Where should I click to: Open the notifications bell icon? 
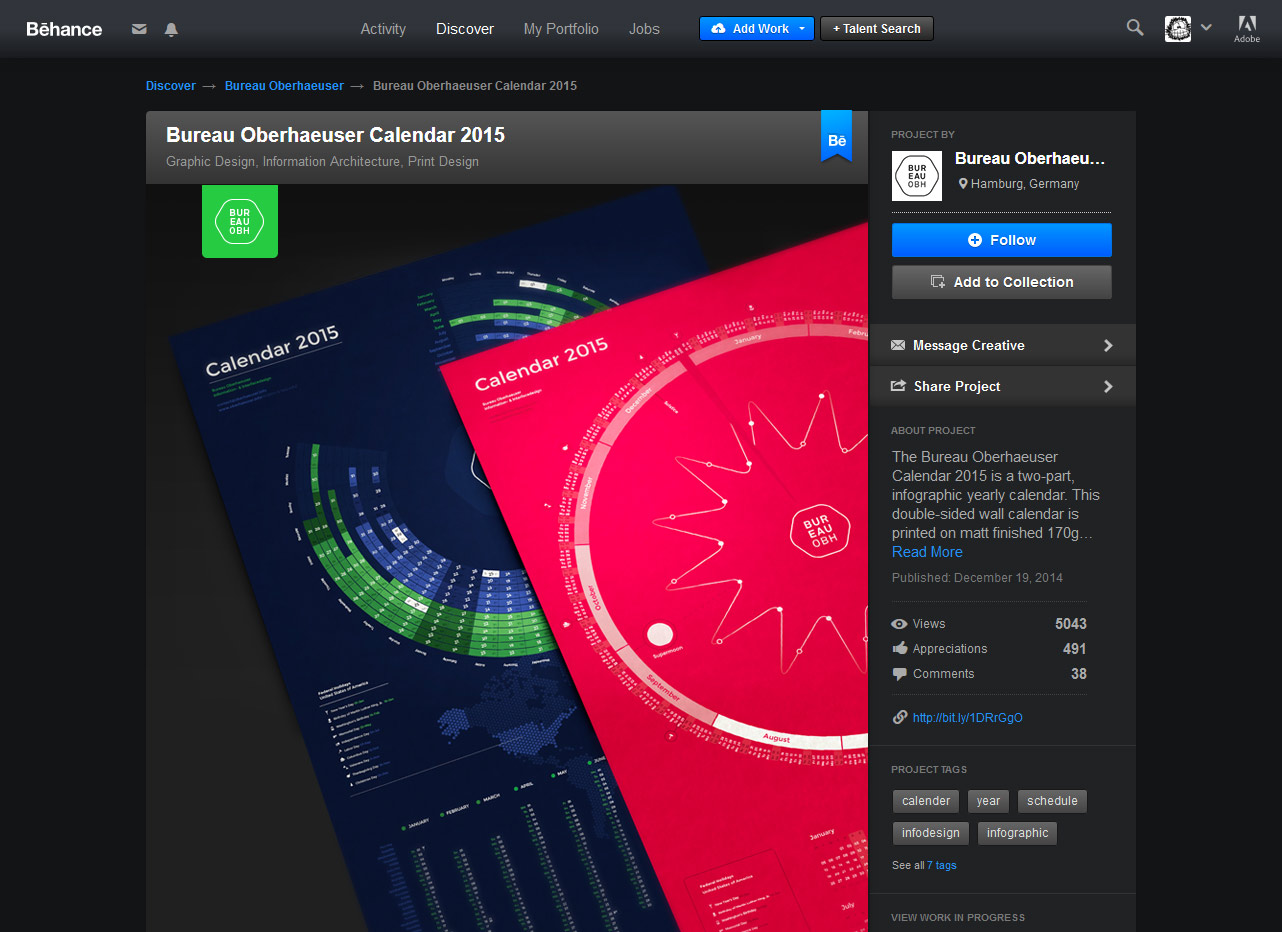(171, 29)
